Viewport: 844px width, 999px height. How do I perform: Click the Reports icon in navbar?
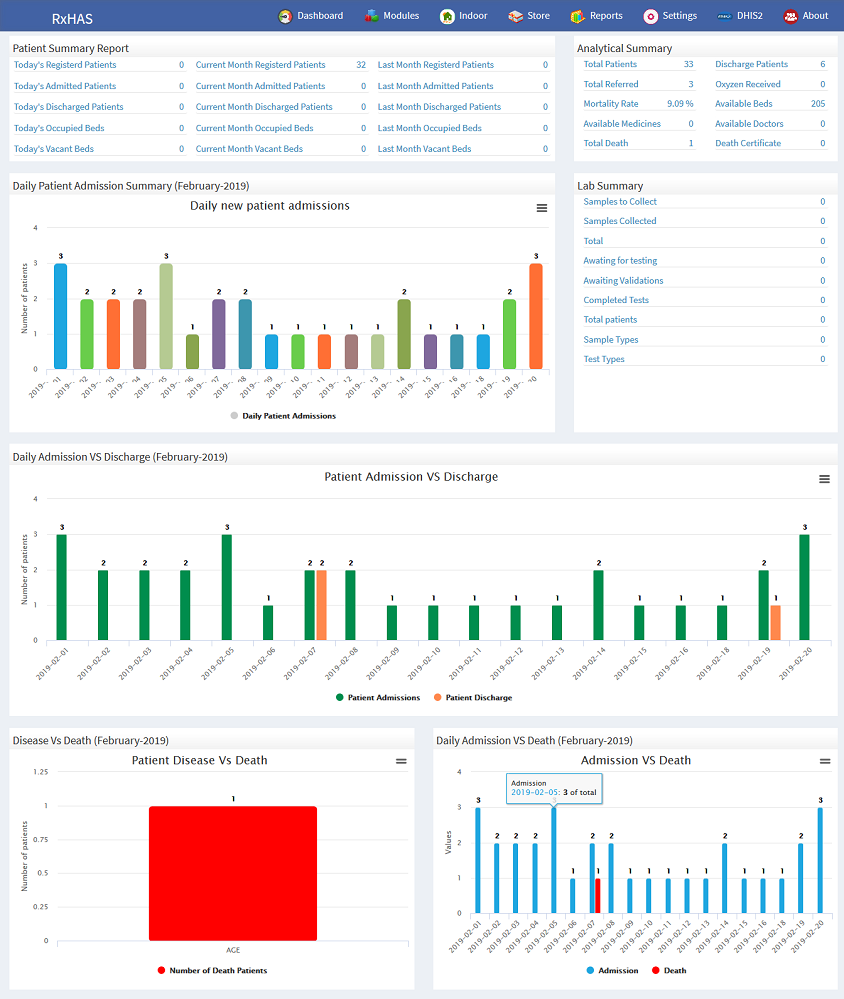(578, 16)
